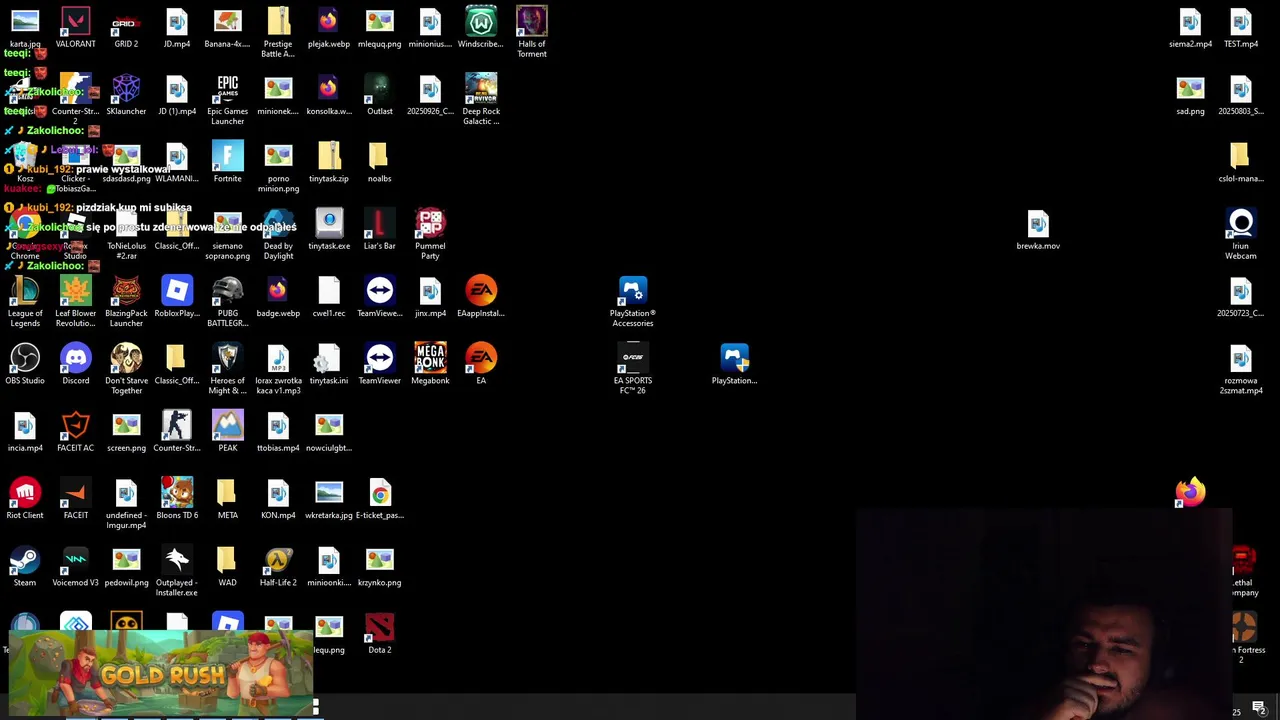The width and height of the screenshot is (1280, 720).
Task: Open the cslol-manager folder
Action: click(x=1241, y=162)
